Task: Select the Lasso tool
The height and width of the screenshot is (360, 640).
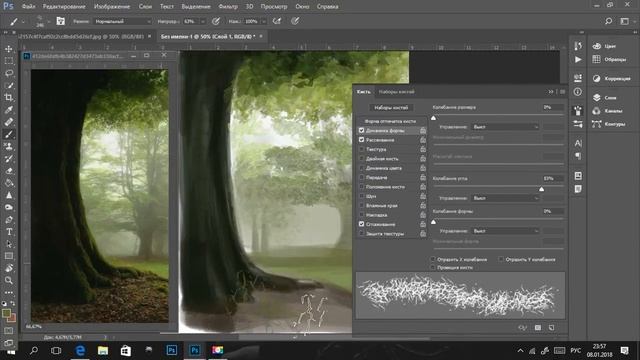Action: click(x=9, y=73)
